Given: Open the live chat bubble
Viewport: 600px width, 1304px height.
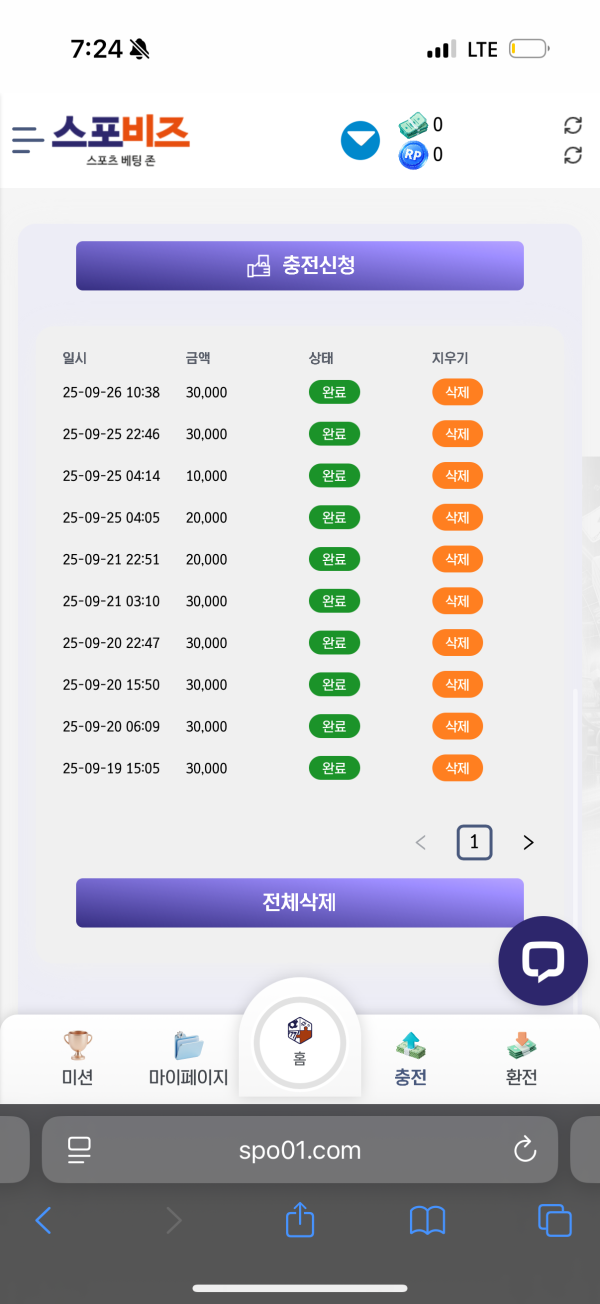Looking at the screenshot, I should [x=543, y=961].
